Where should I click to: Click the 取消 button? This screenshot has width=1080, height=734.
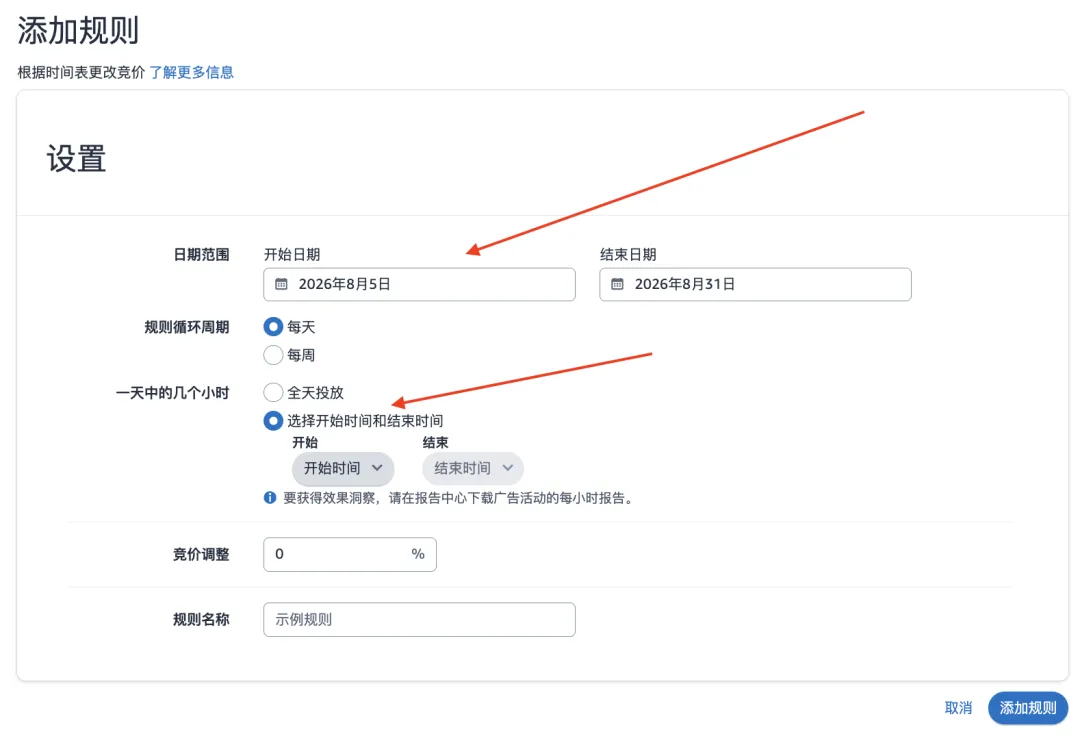[x=958, y=708]
